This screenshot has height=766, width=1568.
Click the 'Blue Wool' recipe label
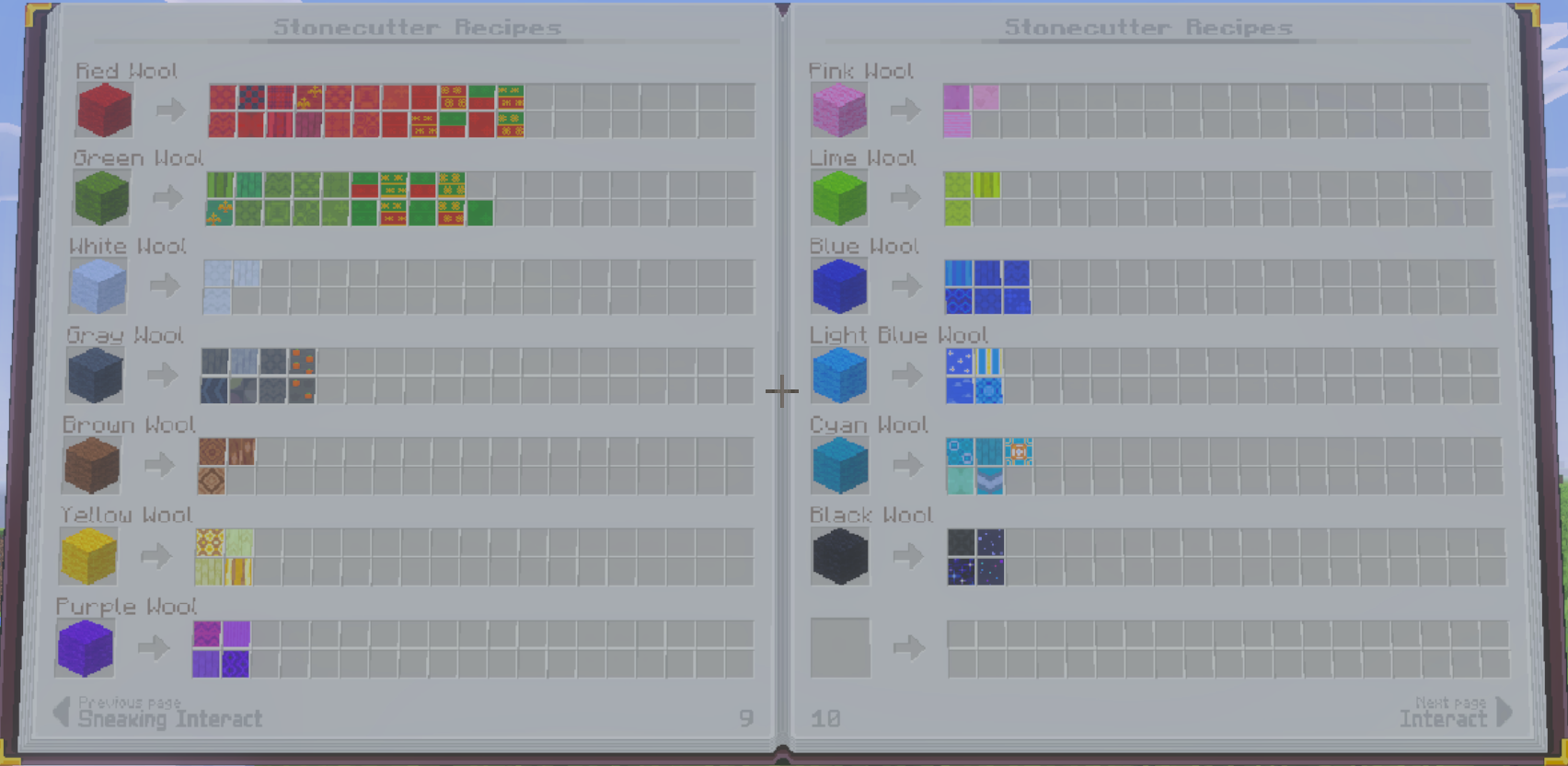click(864, 246)
